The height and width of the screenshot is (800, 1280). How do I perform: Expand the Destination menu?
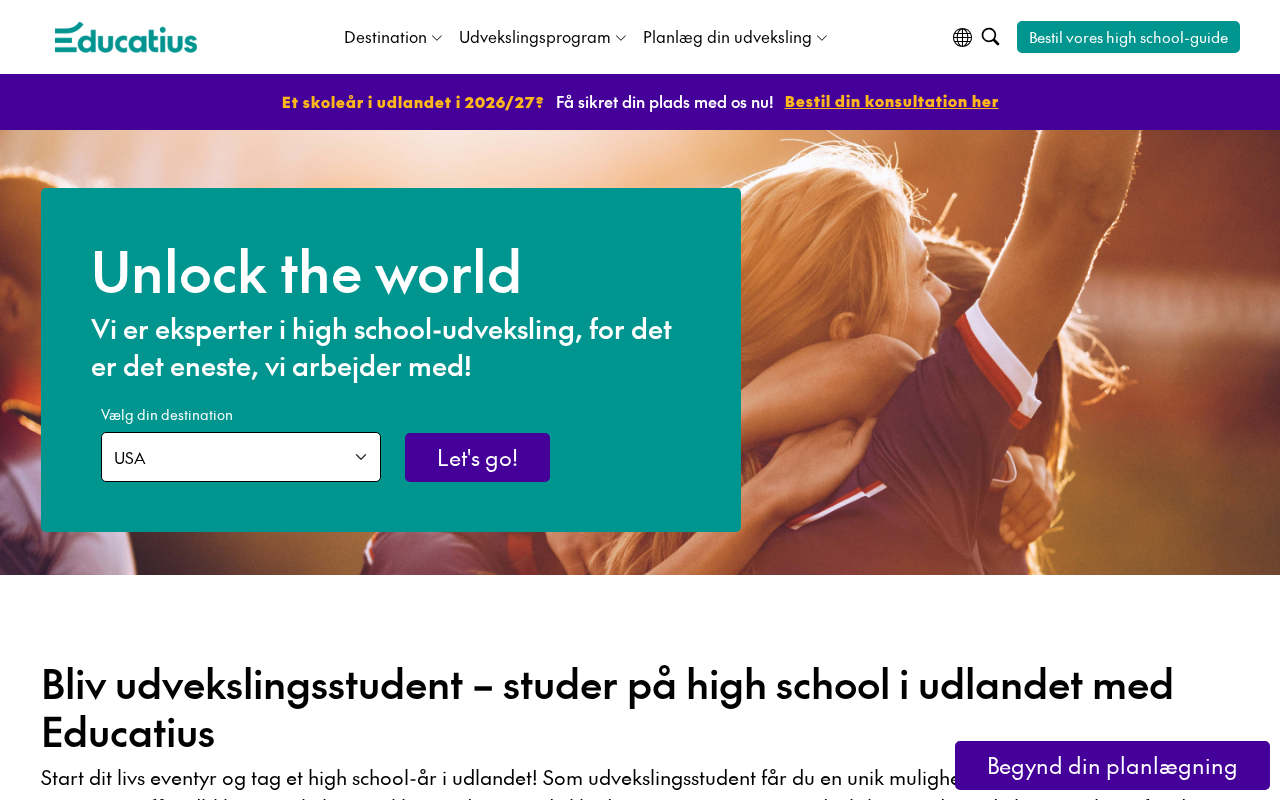393,37
